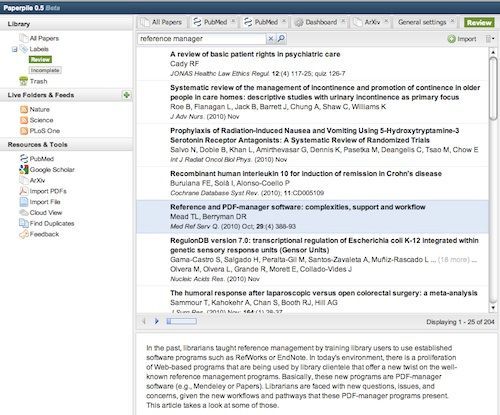Open the Nature feed

[x=39, y=109]
